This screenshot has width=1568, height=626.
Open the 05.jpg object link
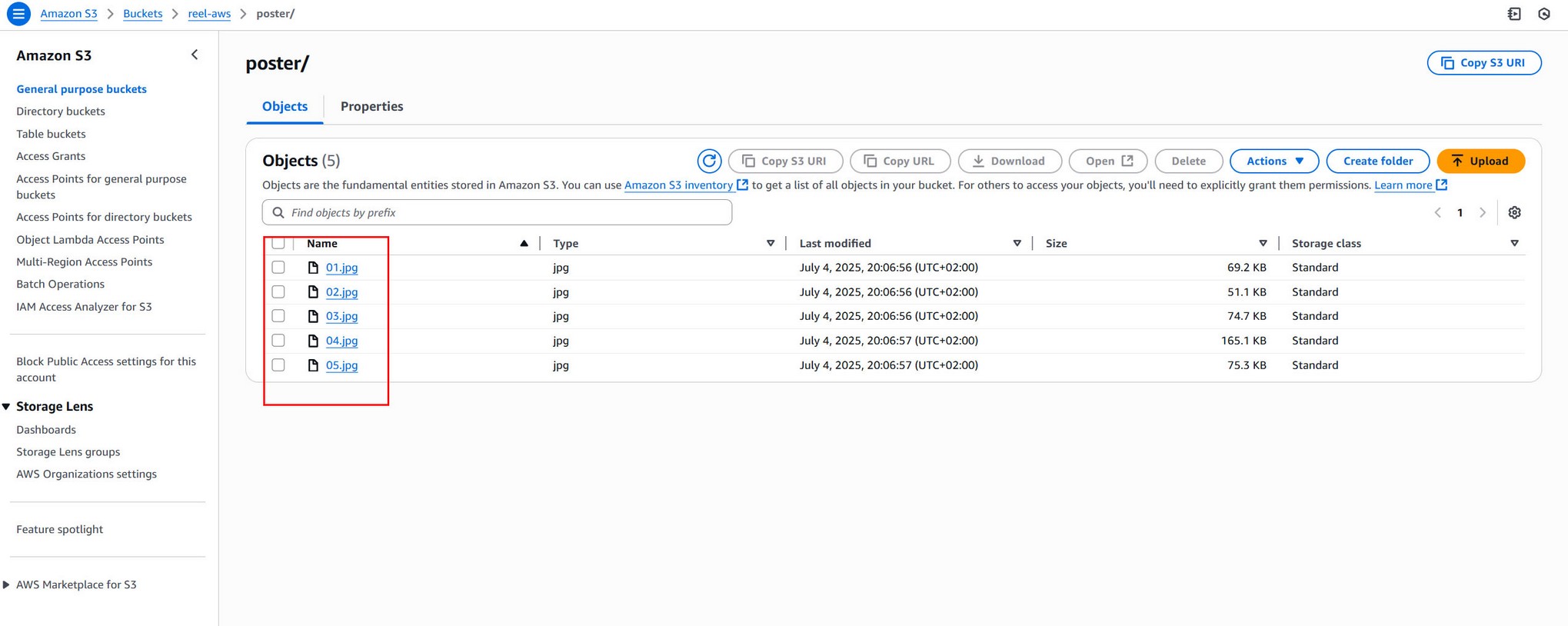coord(341,365)
